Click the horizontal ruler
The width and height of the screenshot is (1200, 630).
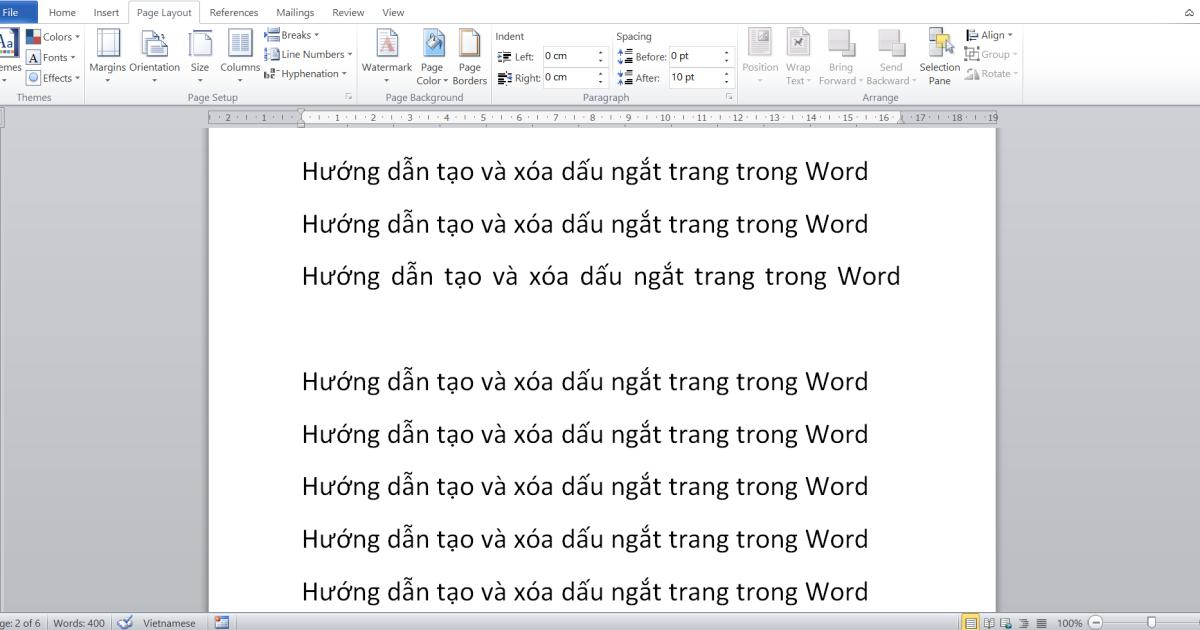pos(602,117)
